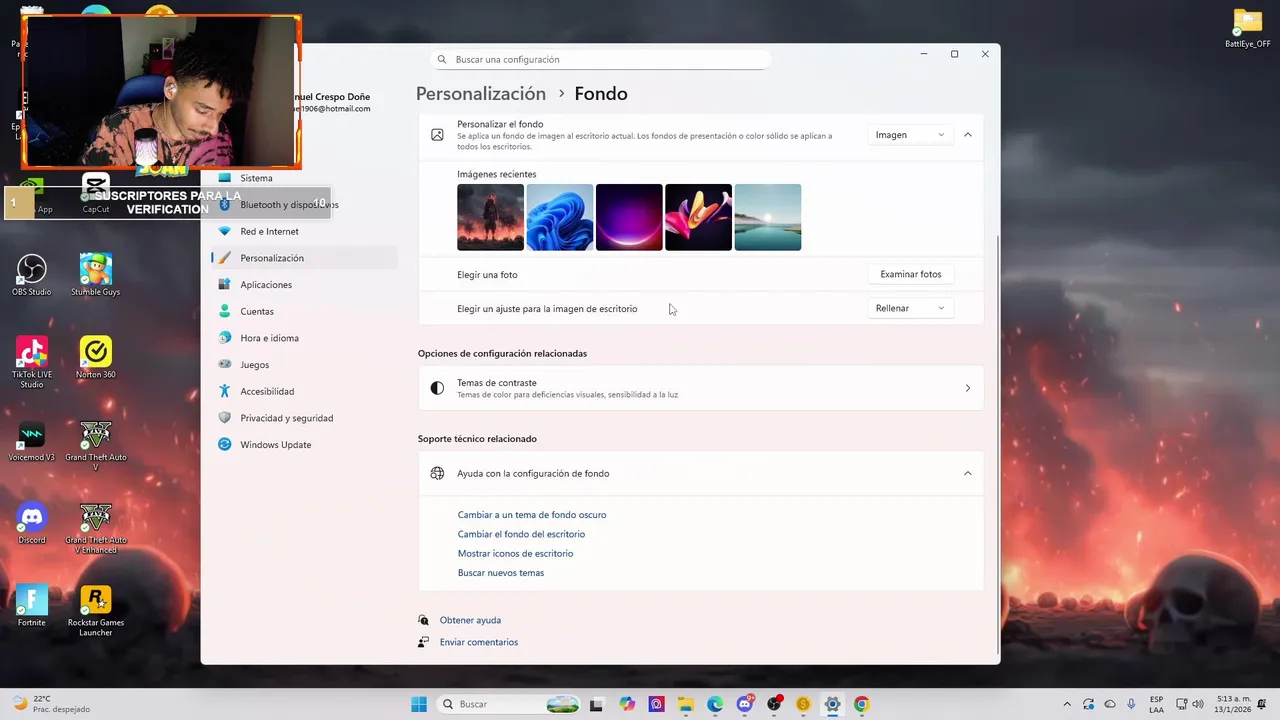Open the Windows Start menu
The width and height of the screenshot is (1280, 720).
419,704
